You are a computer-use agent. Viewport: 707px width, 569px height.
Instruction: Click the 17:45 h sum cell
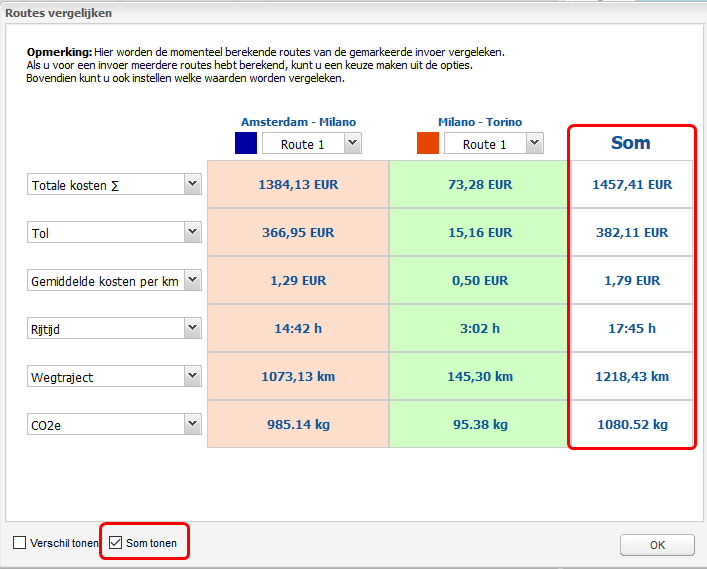coord(632,328)
